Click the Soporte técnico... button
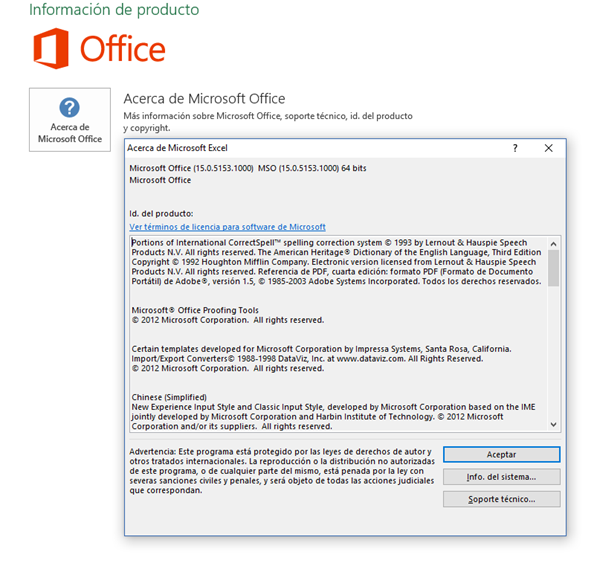 [x=501, y=498]
